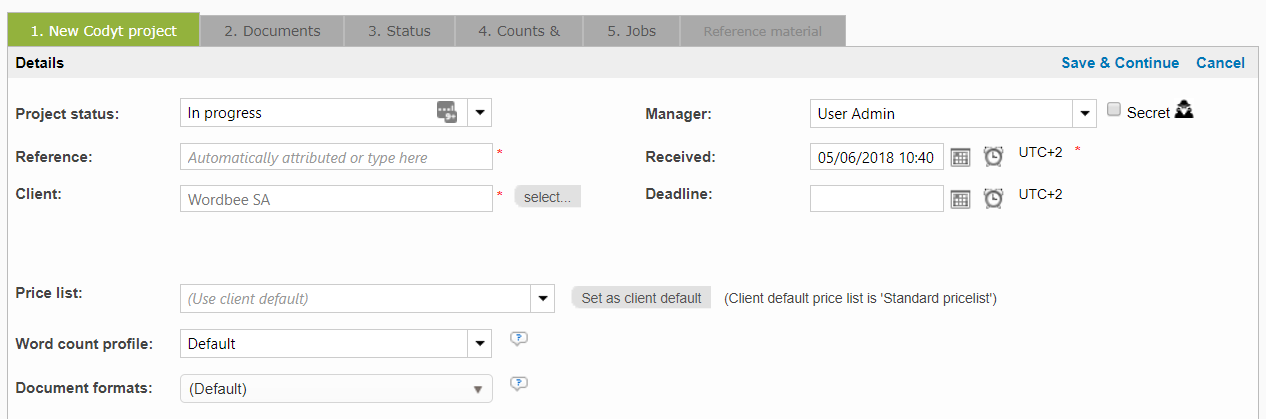Open the Manager dropdown list
Image resolution: width=1266 pixels, height=419 pixels.
point(1086,114)
